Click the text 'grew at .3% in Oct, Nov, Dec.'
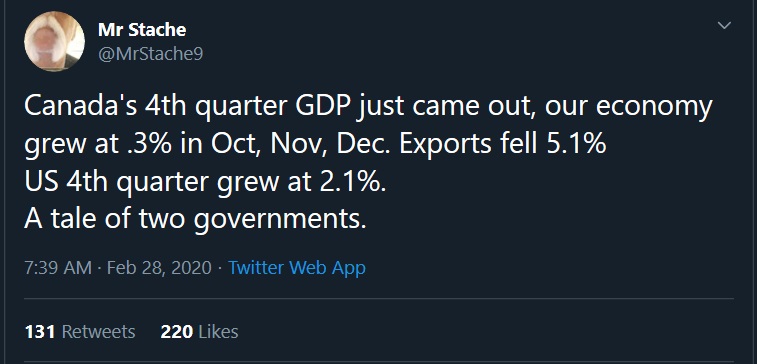Viewport: 757px width, 364px height. coord(207,144)
